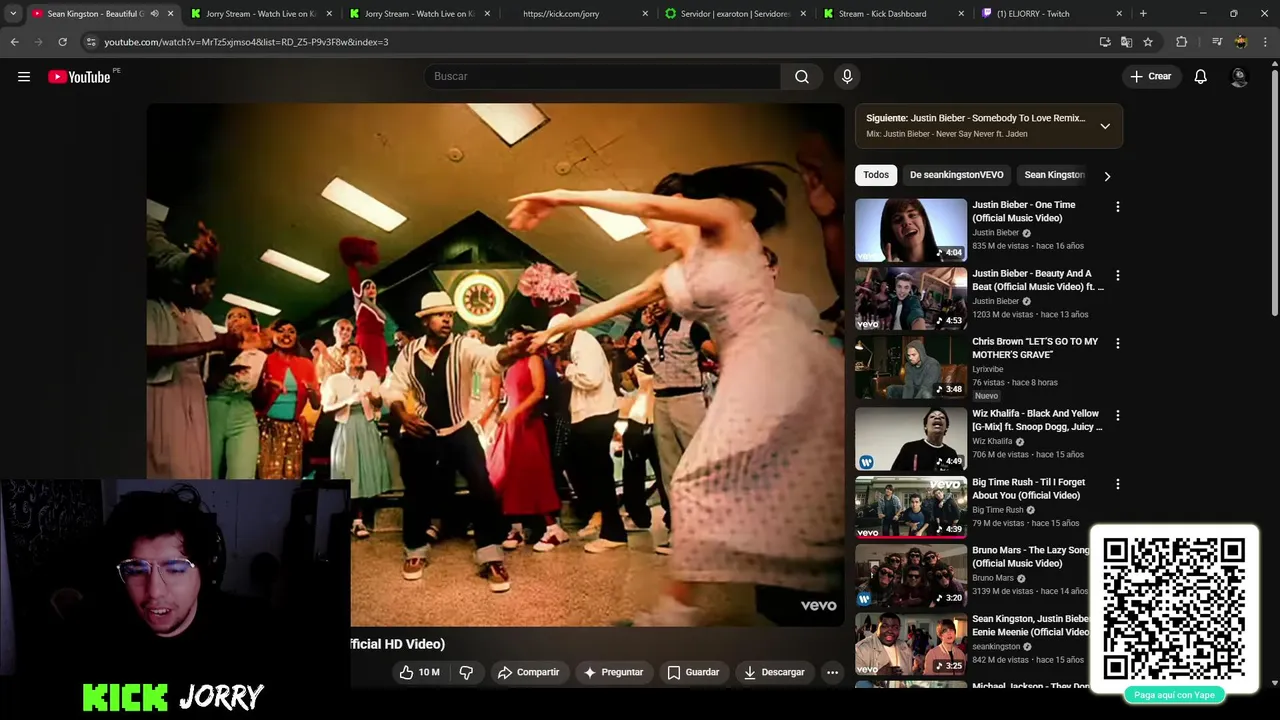This screenshot has height=720, width=1280.
Task: Open the Chrome three-dot menu
Action: coord(1266,42)
